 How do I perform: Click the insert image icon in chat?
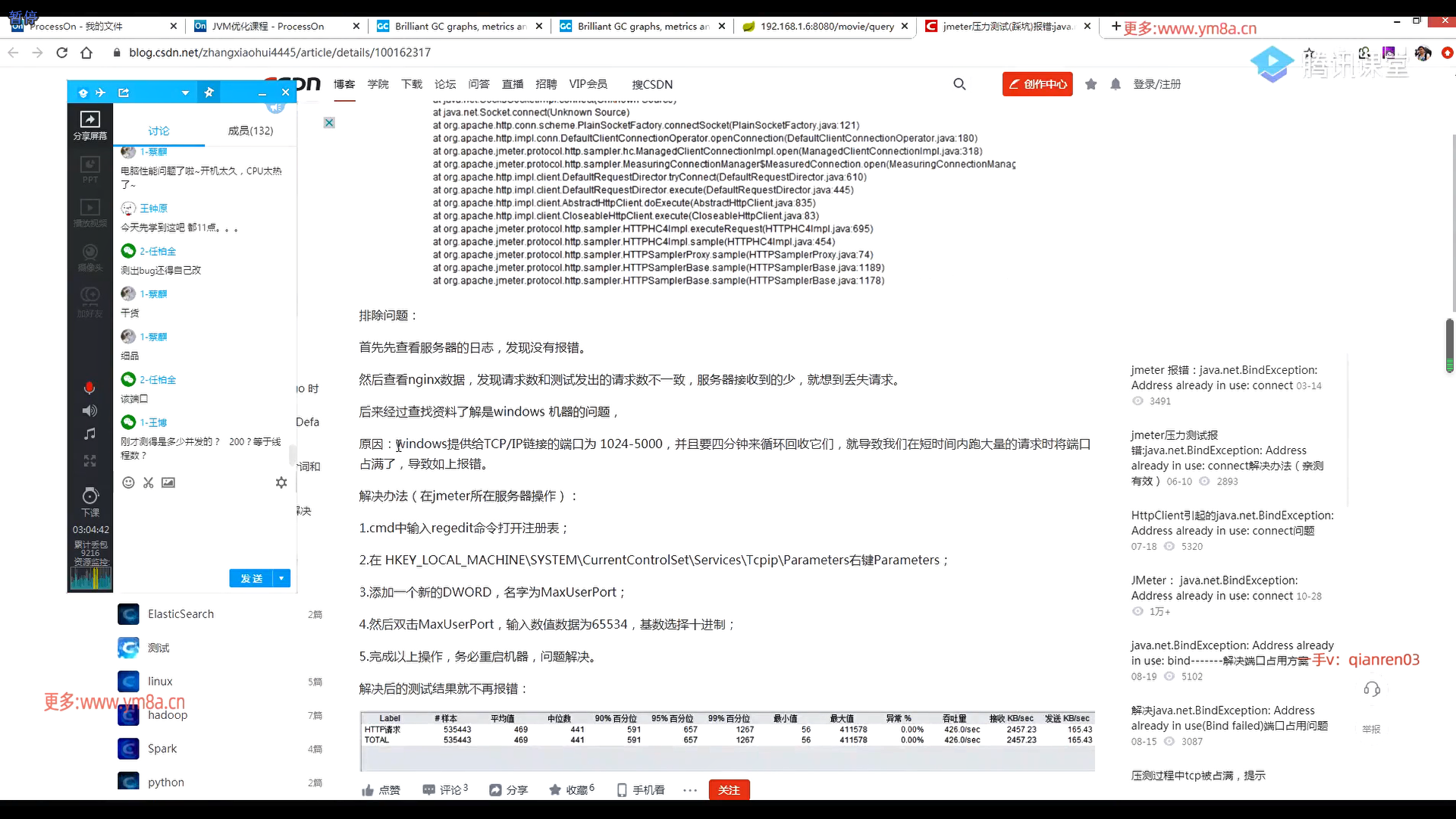tap(168, 483)
